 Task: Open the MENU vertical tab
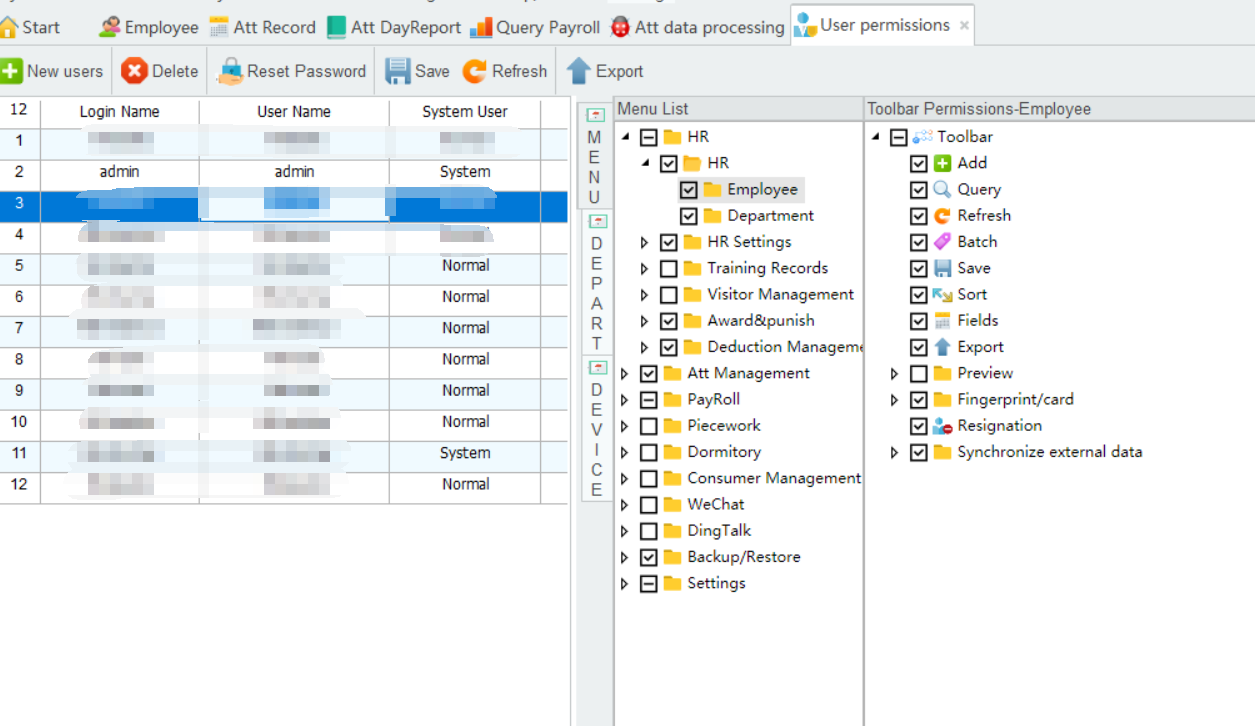click(595, 154)
